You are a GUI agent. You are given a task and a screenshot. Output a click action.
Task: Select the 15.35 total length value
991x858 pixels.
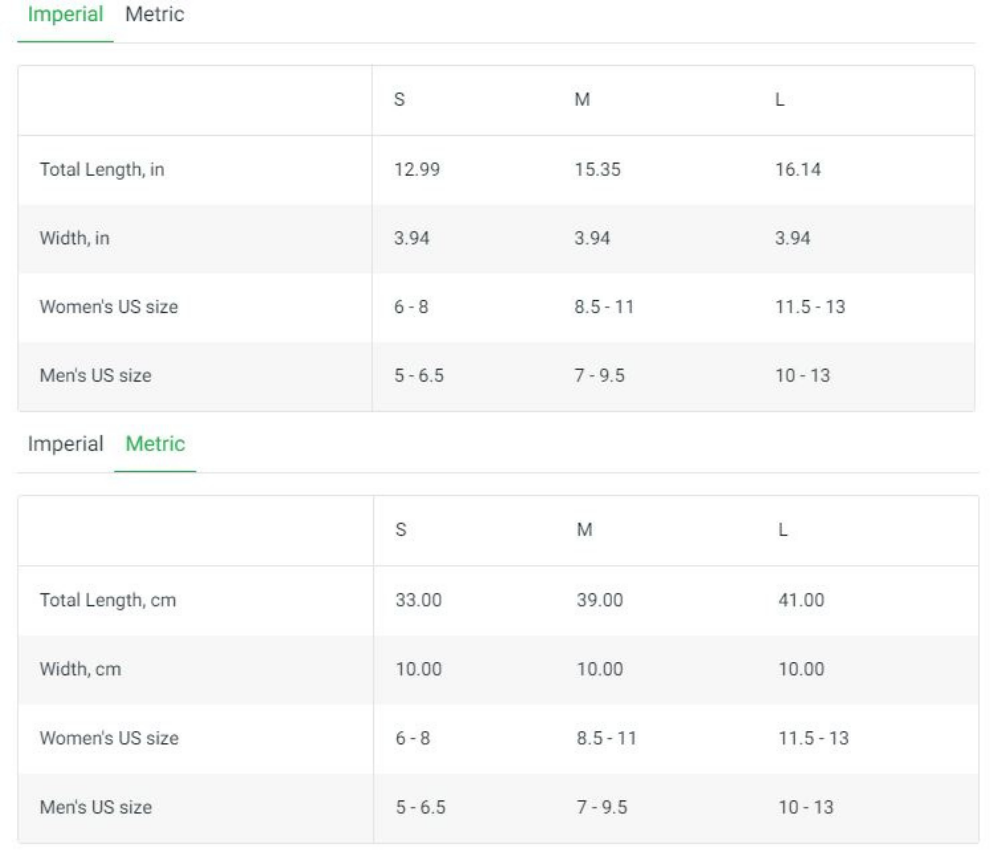(x=598, y=170)
